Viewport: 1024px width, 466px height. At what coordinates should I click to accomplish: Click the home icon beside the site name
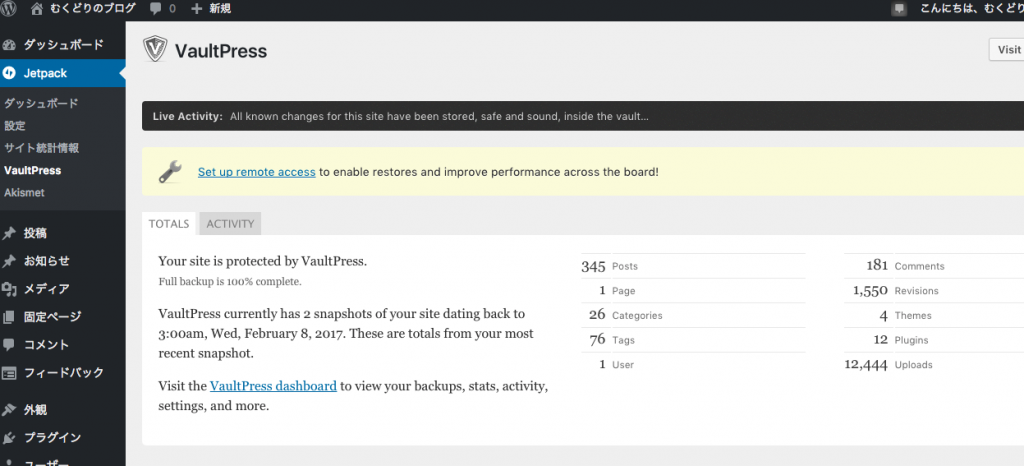37,8
